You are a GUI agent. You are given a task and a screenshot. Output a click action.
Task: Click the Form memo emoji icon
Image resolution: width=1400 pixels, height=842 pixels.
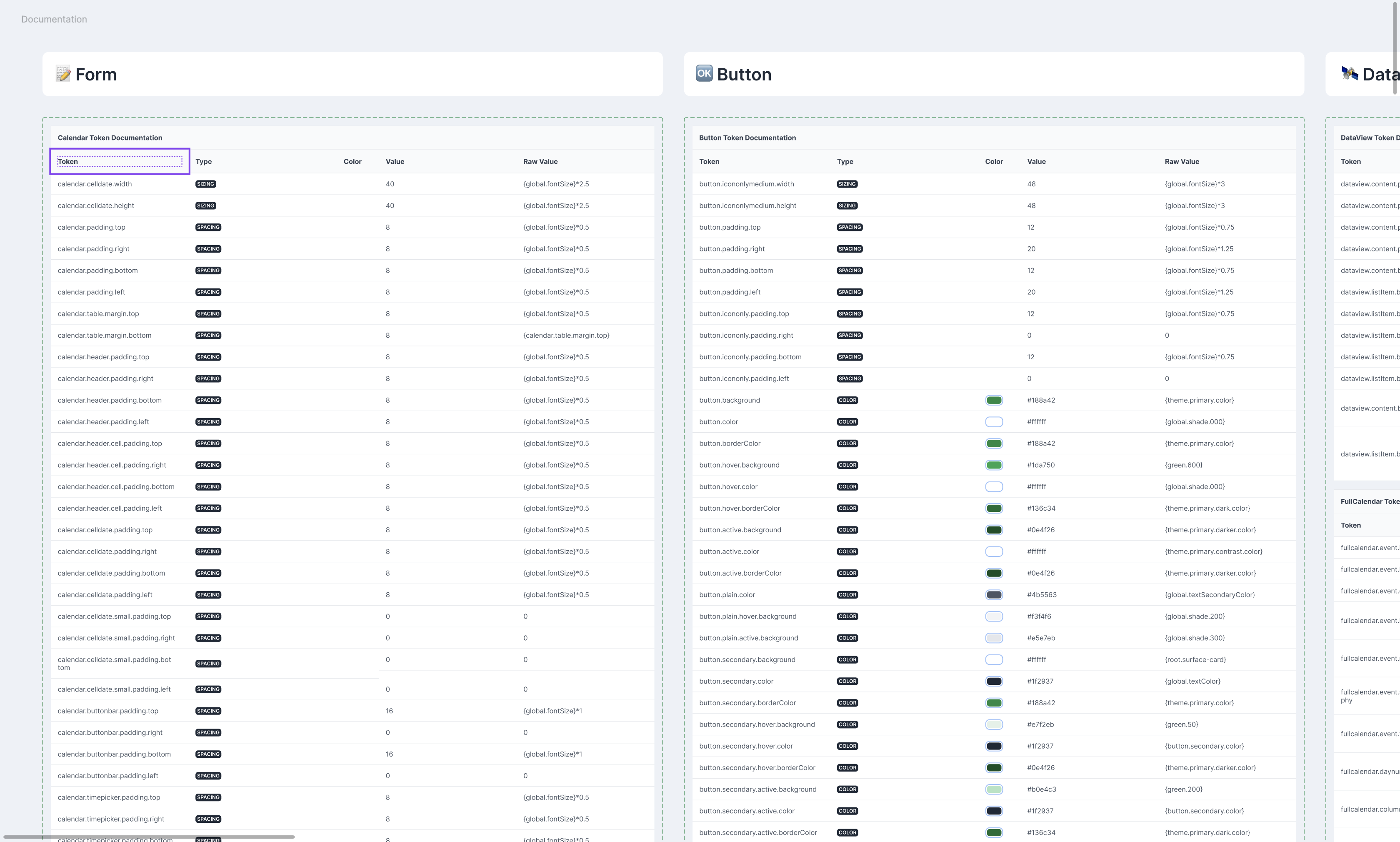tap(63, 74)
